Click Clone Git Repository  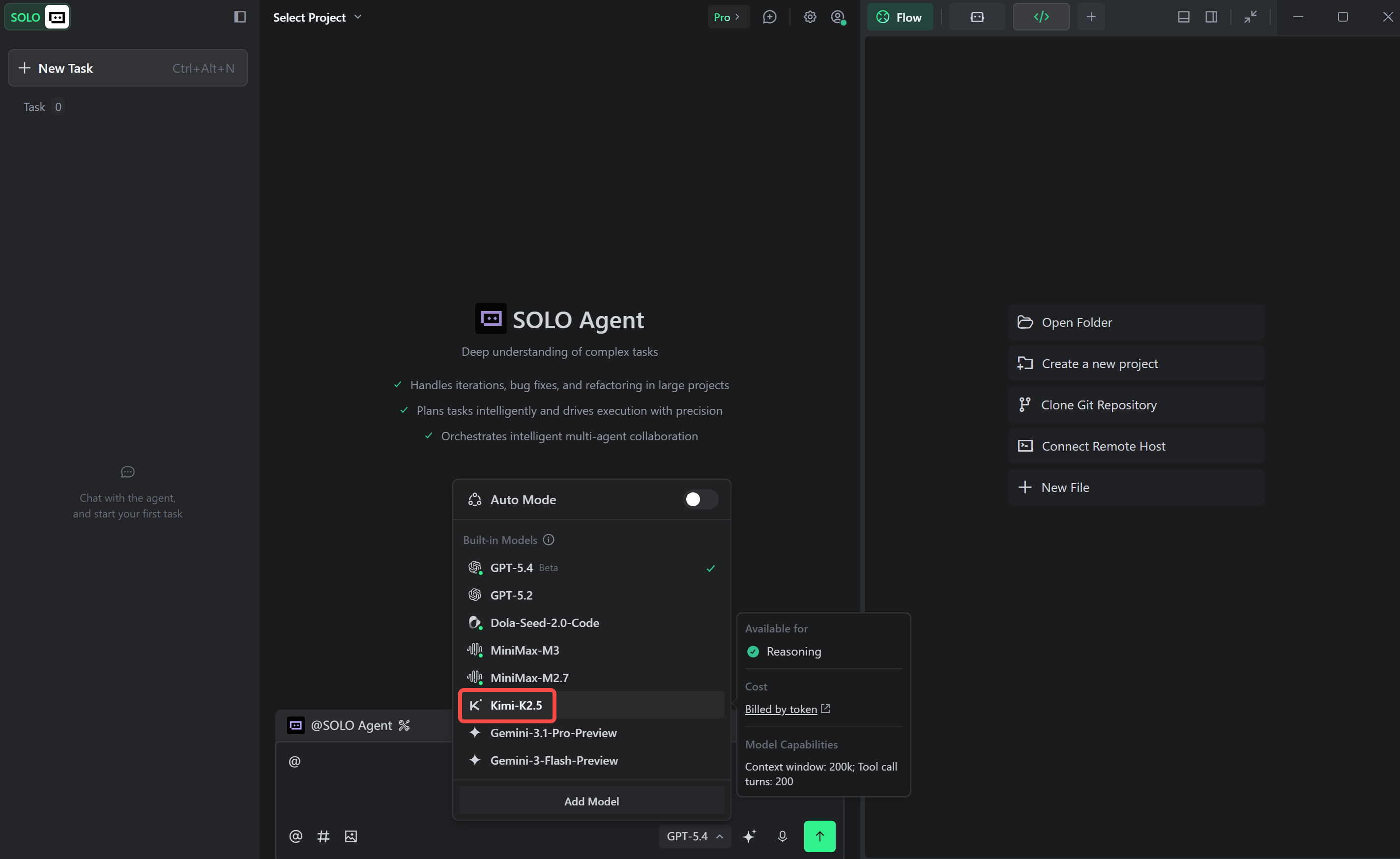tap(1137, 404)
